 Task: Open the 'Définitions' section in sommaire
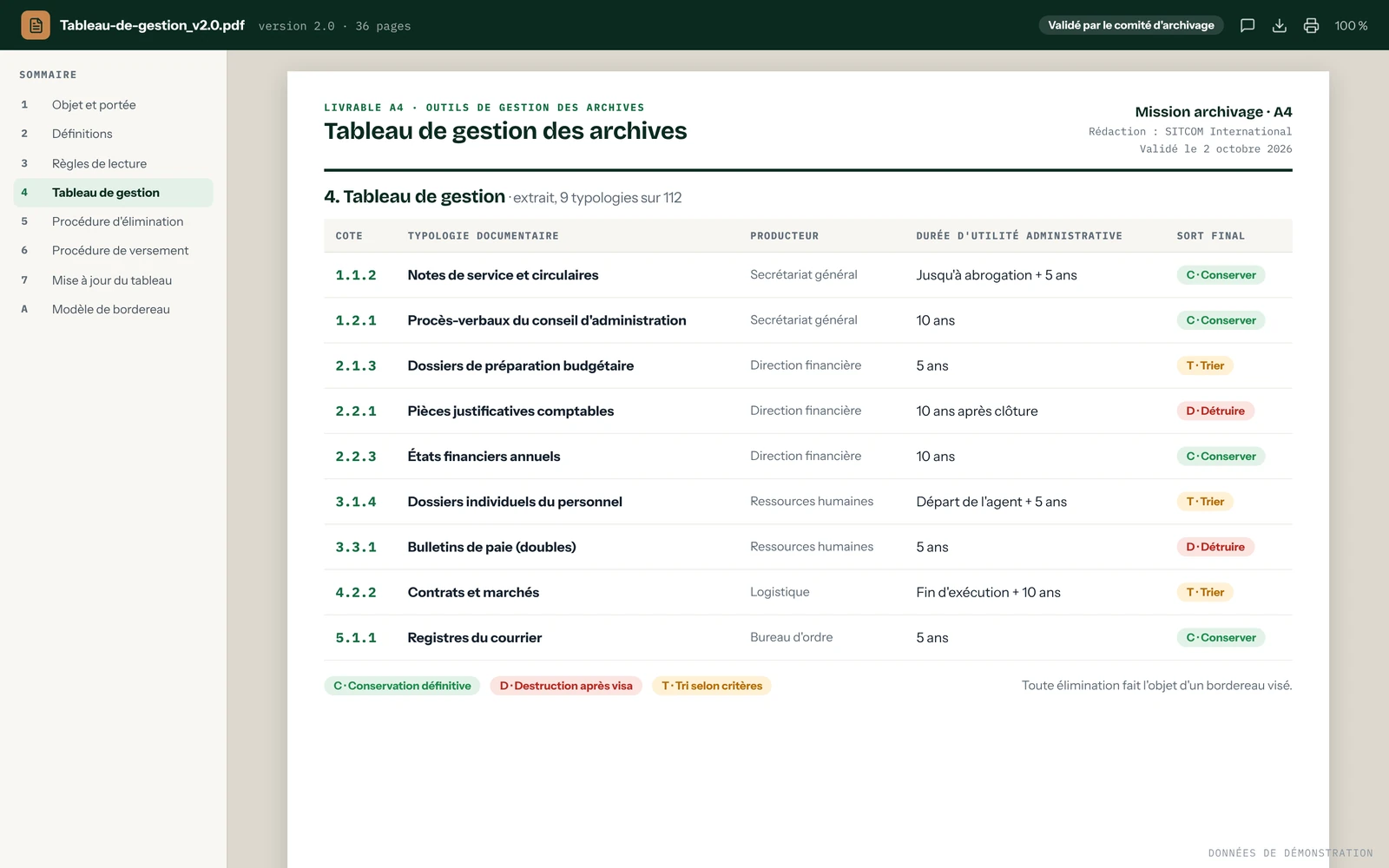(113, 134)
